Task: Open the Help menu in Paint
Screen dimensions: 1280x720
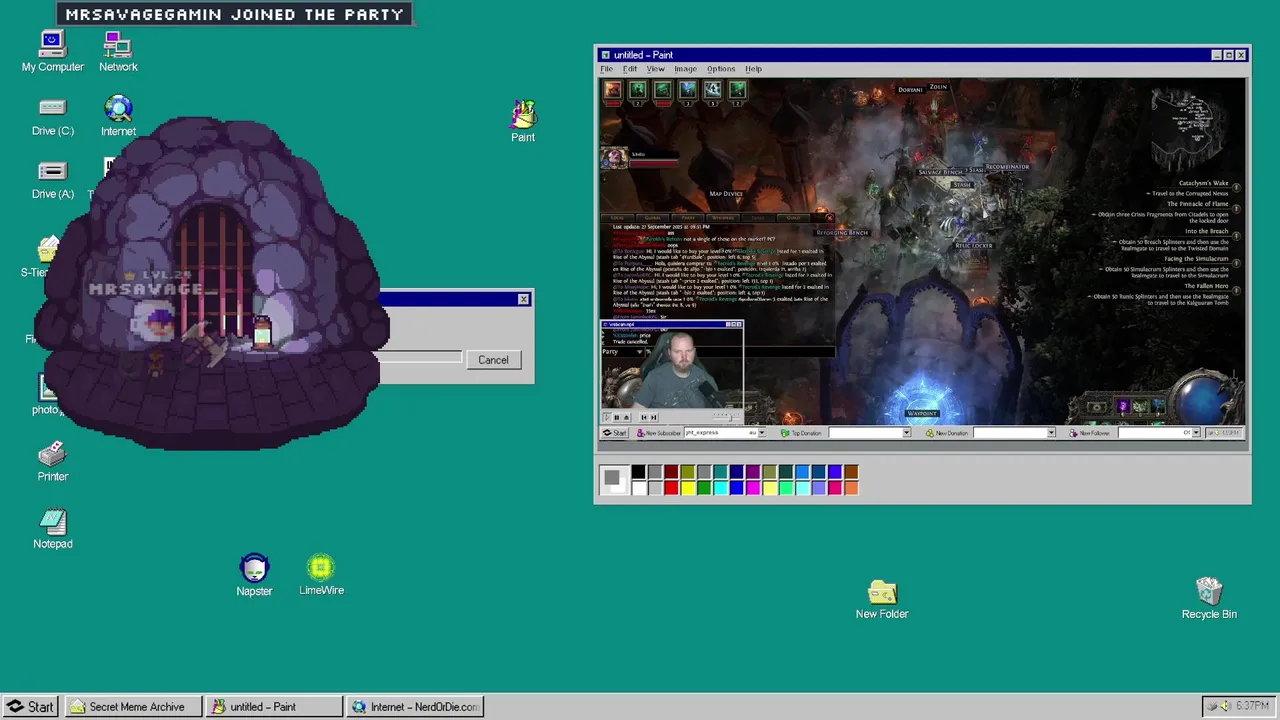Action: pos(753,69)
